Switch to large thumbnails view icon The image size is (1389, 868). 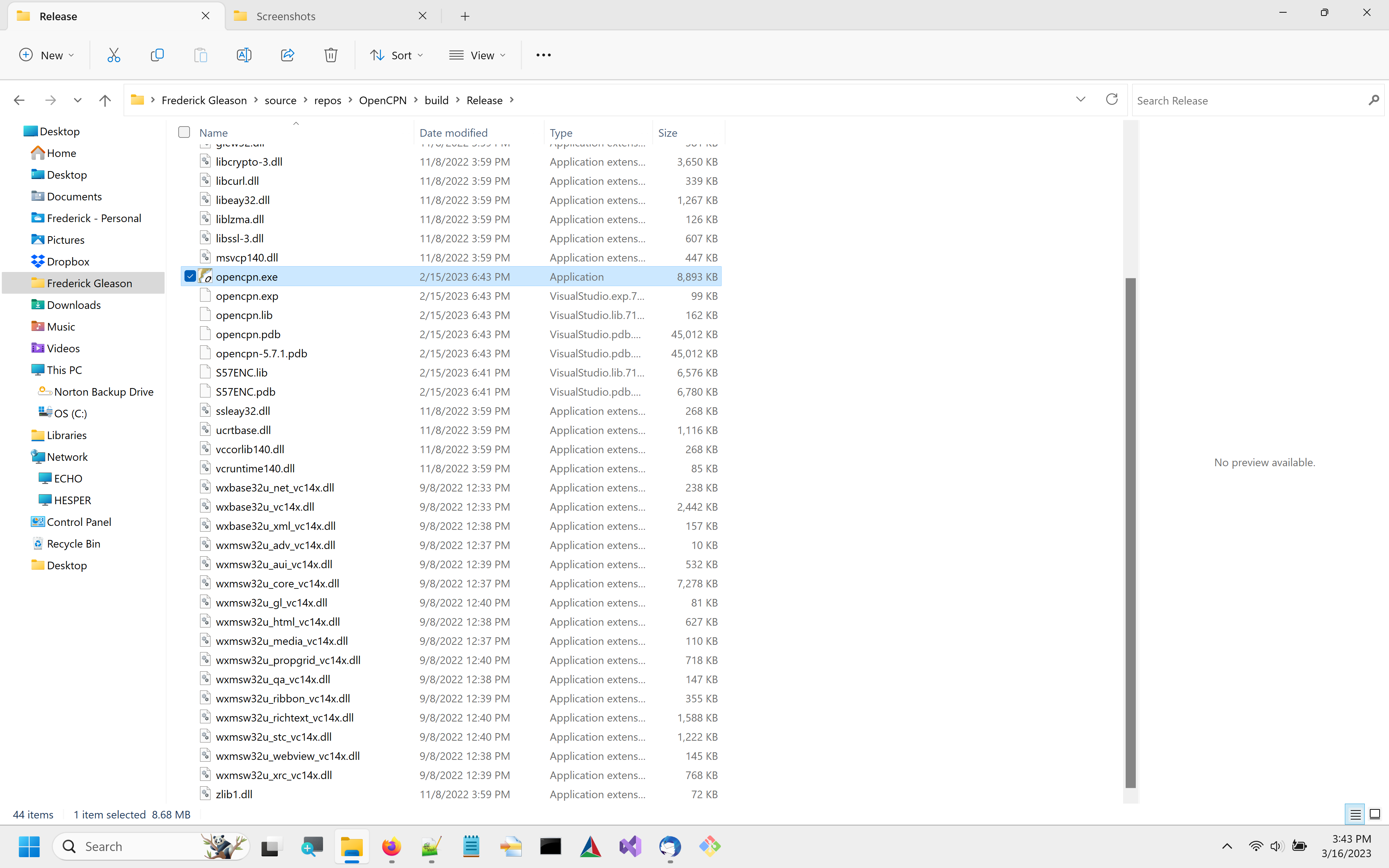point(1375,814)
